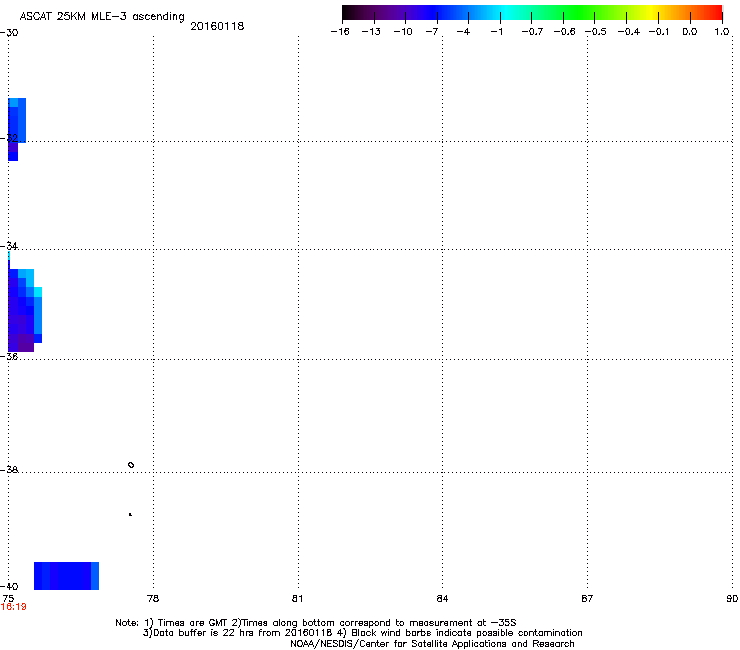
Task: Click colorbar label -0.4
Action: [628, 32]
